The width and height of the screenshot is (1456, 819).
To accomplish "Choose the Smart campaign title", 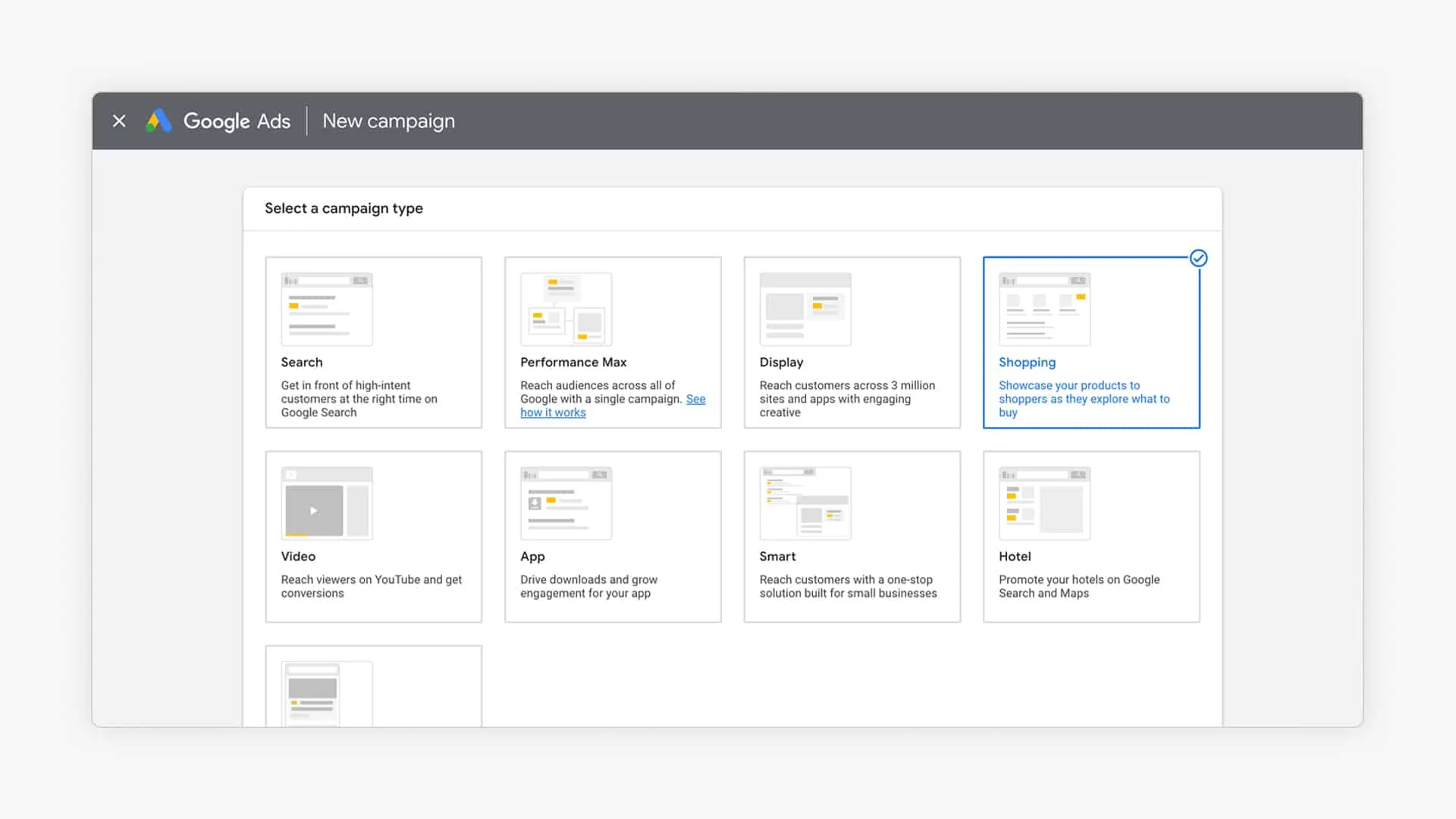I will 777,557.
